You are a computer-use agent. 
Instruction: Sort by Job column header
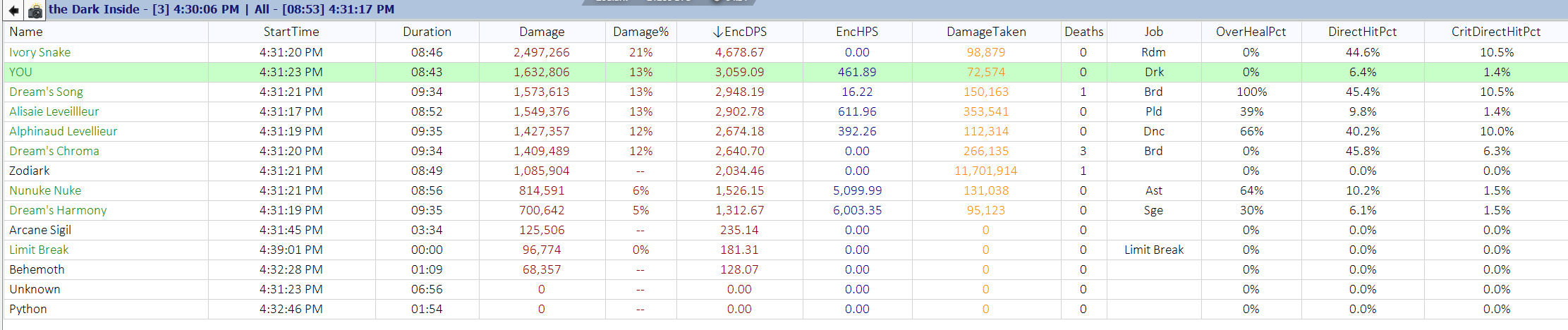[x=1153, y=32]
